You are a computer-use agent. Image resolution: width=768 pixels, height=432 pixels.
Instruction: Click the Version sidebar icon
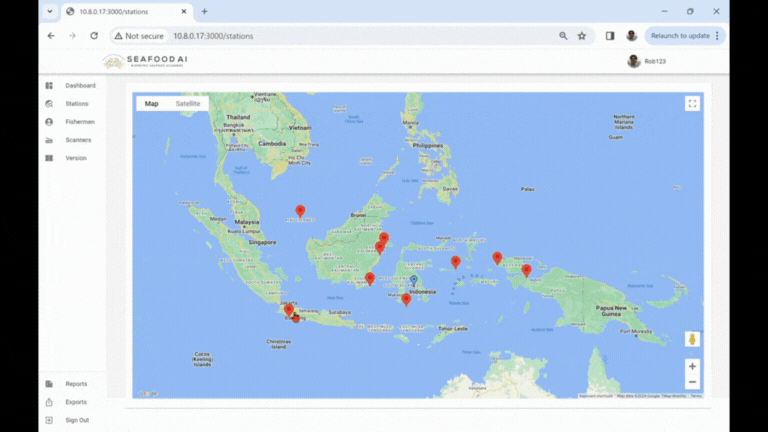(x=49, y=158)
